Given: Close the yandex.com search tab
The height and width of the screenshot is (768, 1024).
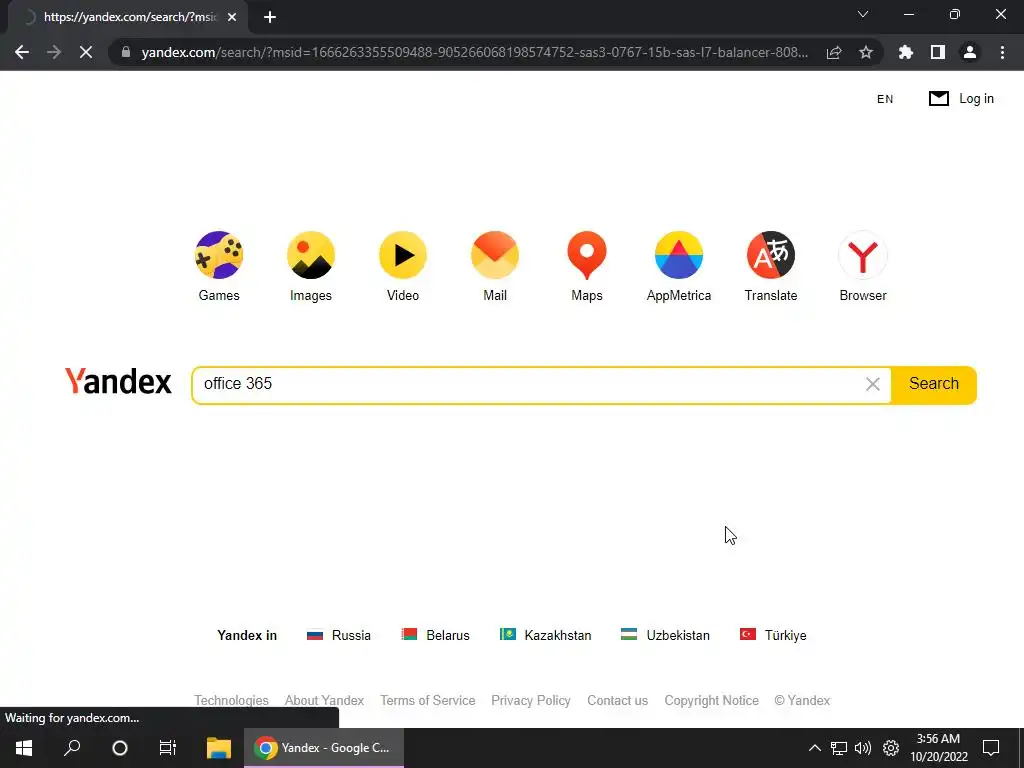Looking at the screenshot, I should pyautogui.click(x=232, y=17).
